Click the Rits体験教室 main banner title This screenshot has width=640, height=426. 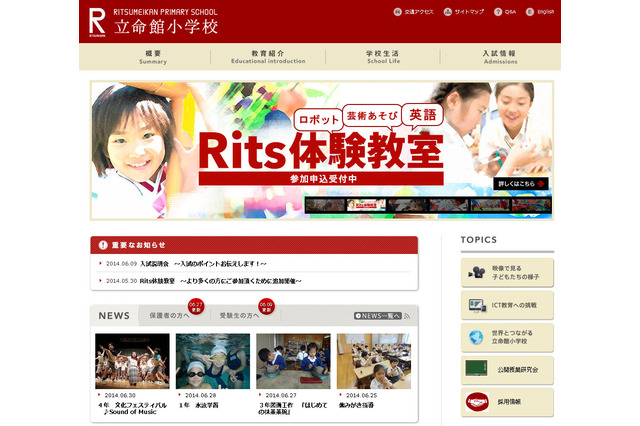click(321, 151)
